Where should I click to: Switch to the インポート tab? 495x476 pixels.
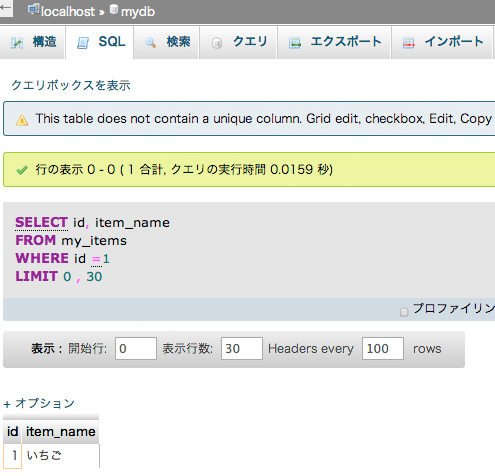[442, 42]
